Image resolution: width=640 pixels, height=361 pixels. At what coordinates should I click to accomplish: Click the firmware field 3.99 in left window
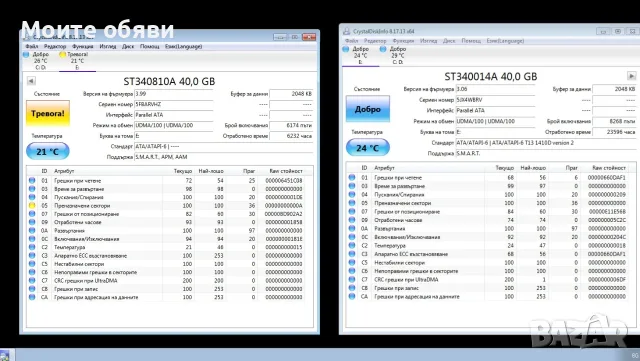pos(174,94)
